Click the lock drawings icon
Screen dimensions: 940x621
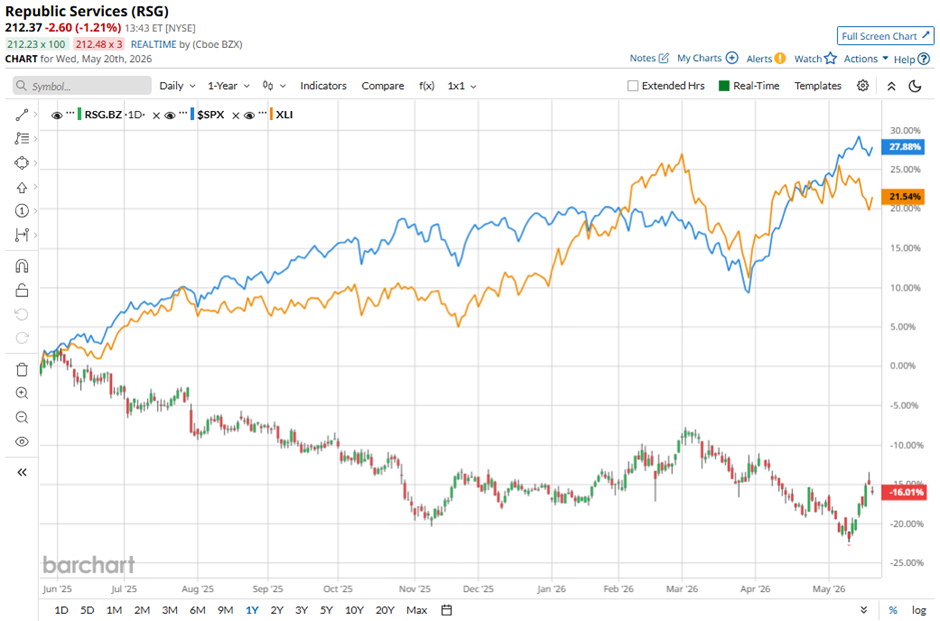click(22, 290)
